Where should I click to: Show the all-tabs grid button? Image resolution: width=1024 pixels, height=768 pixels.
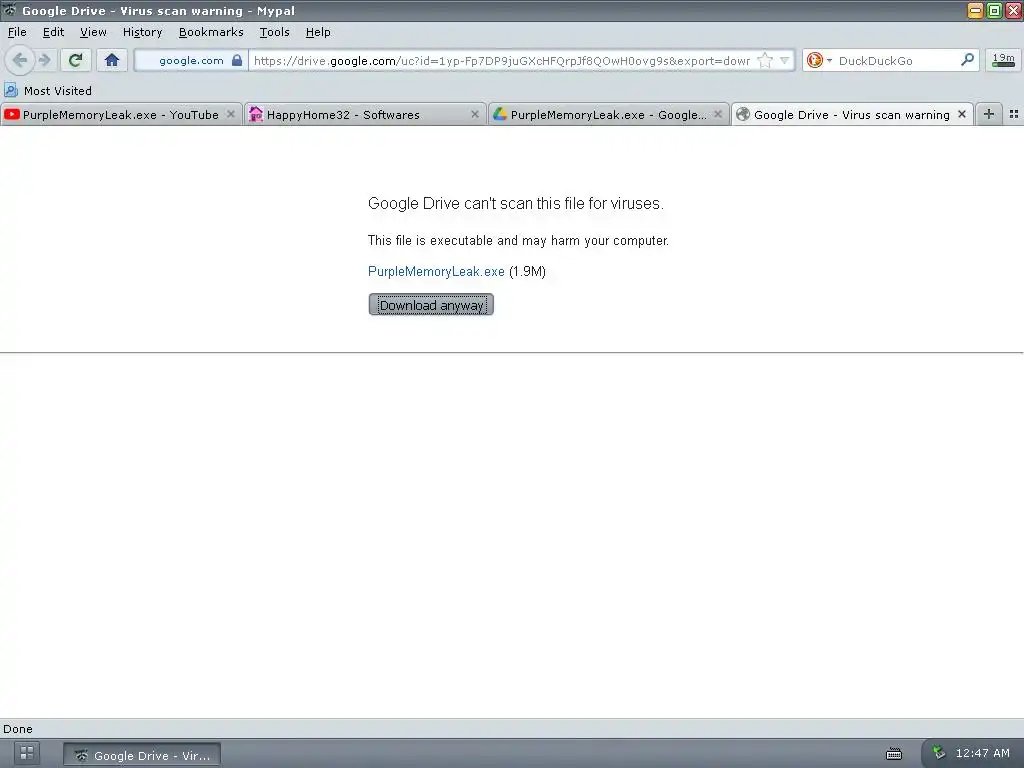coord(1014,114)
